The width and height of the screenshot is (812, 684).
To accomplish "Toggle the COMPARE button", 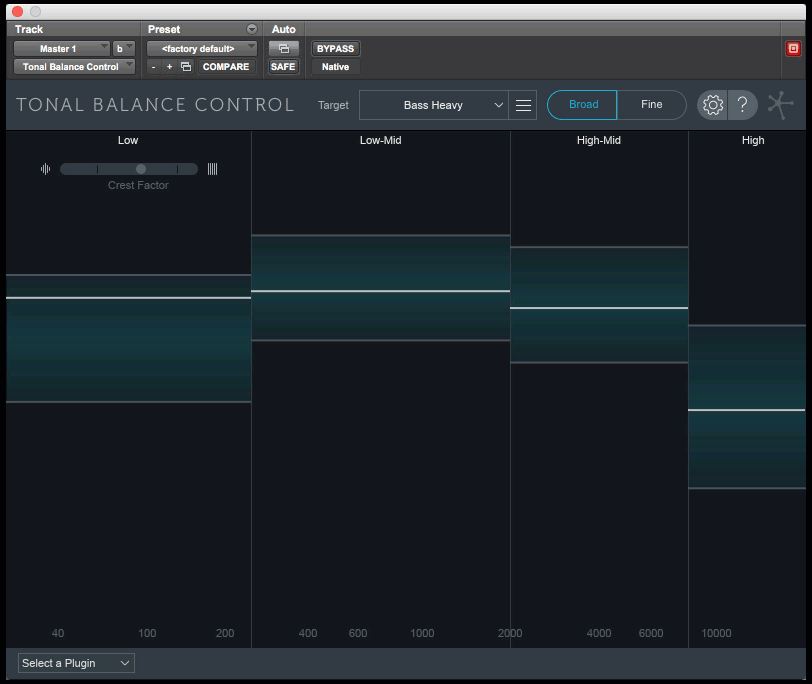I will pos(226,67).
